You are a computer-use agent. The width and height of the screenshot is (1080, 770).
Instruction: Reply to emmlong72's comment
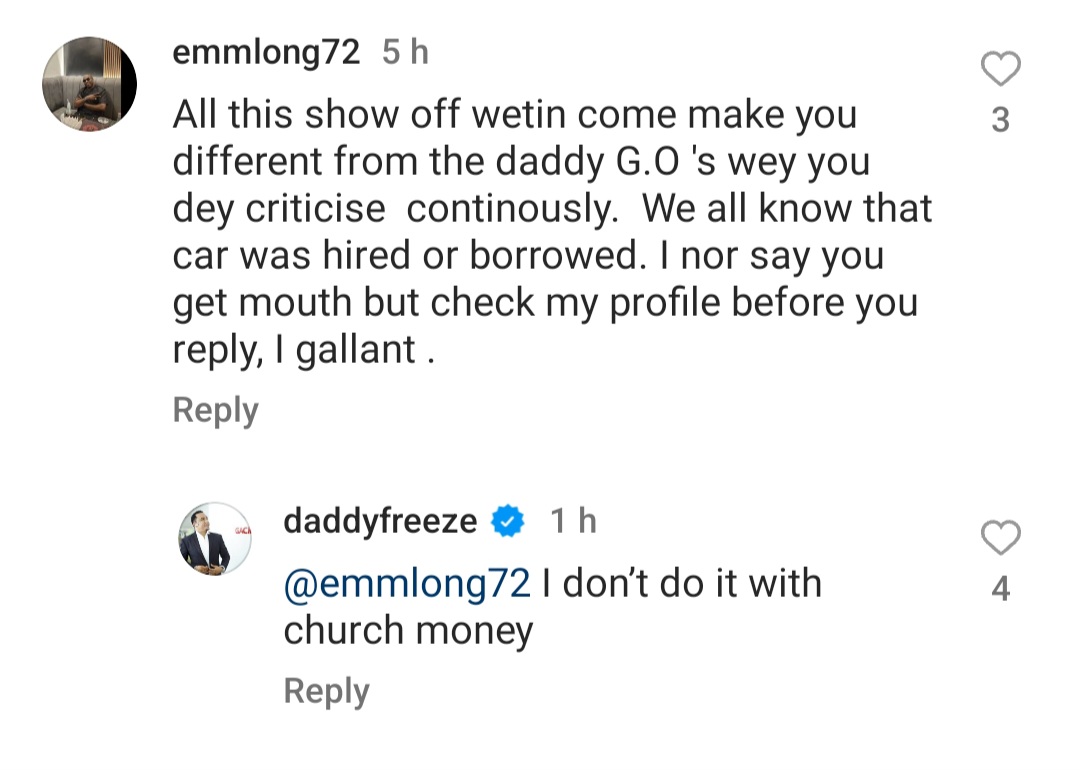[x=215, y=408]
